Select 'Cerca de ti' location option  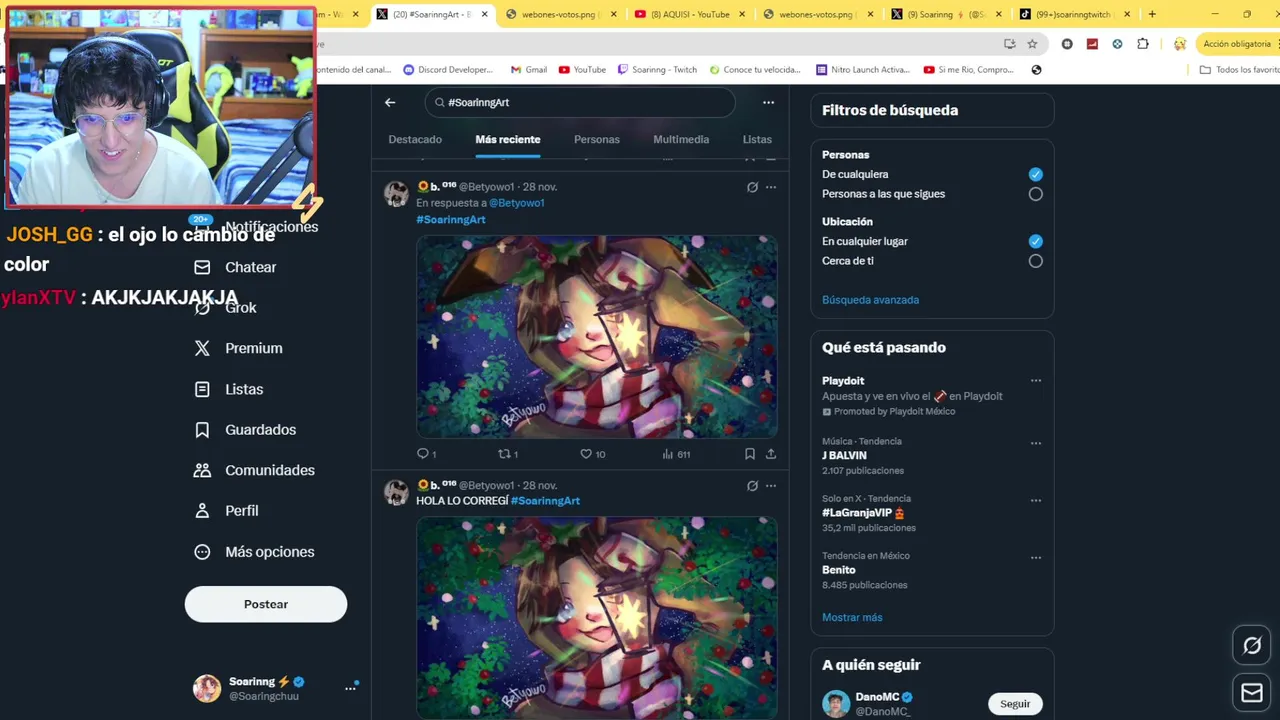click(x=1035, y=261)
